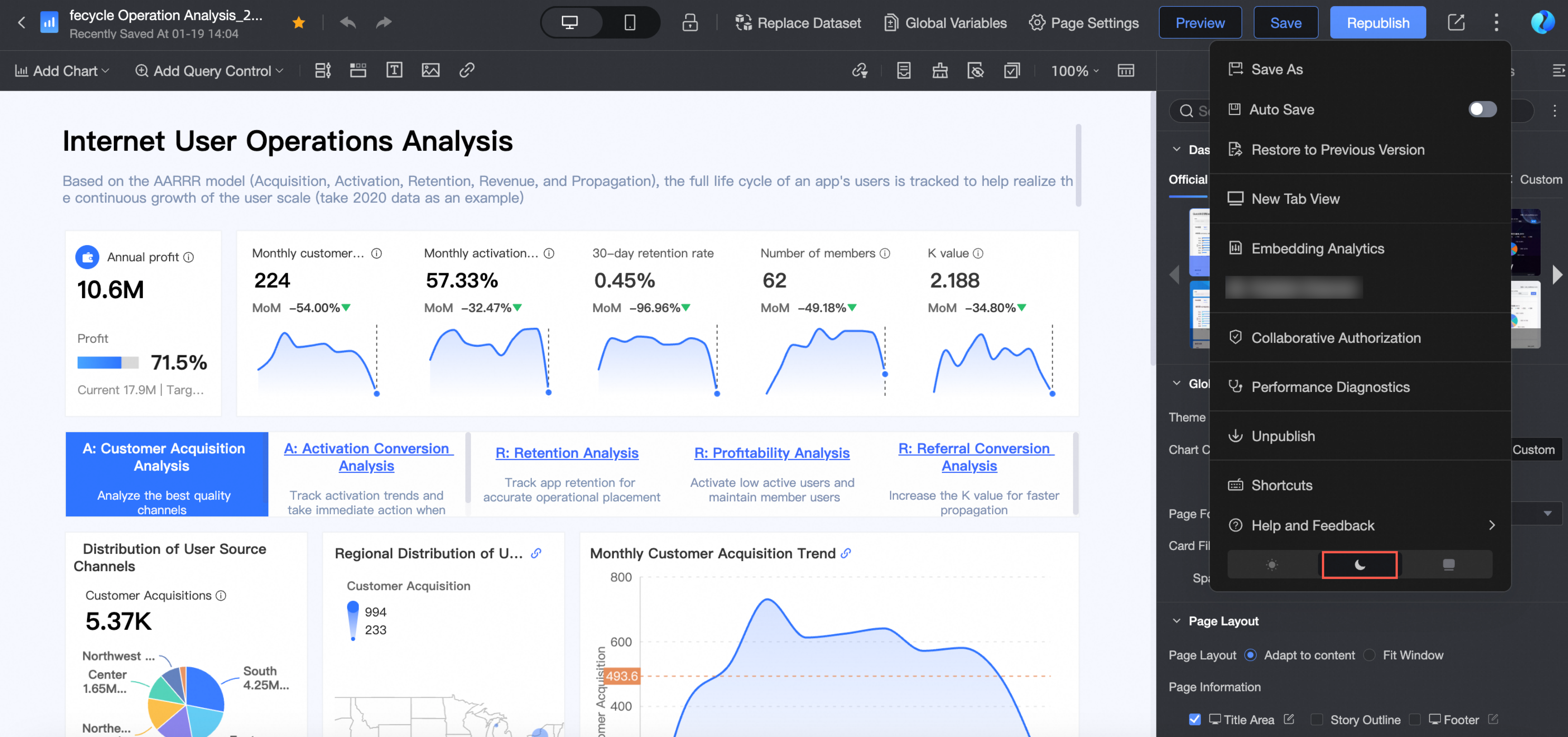Expand Help and Feedback submenu

tap(1360, 526)
